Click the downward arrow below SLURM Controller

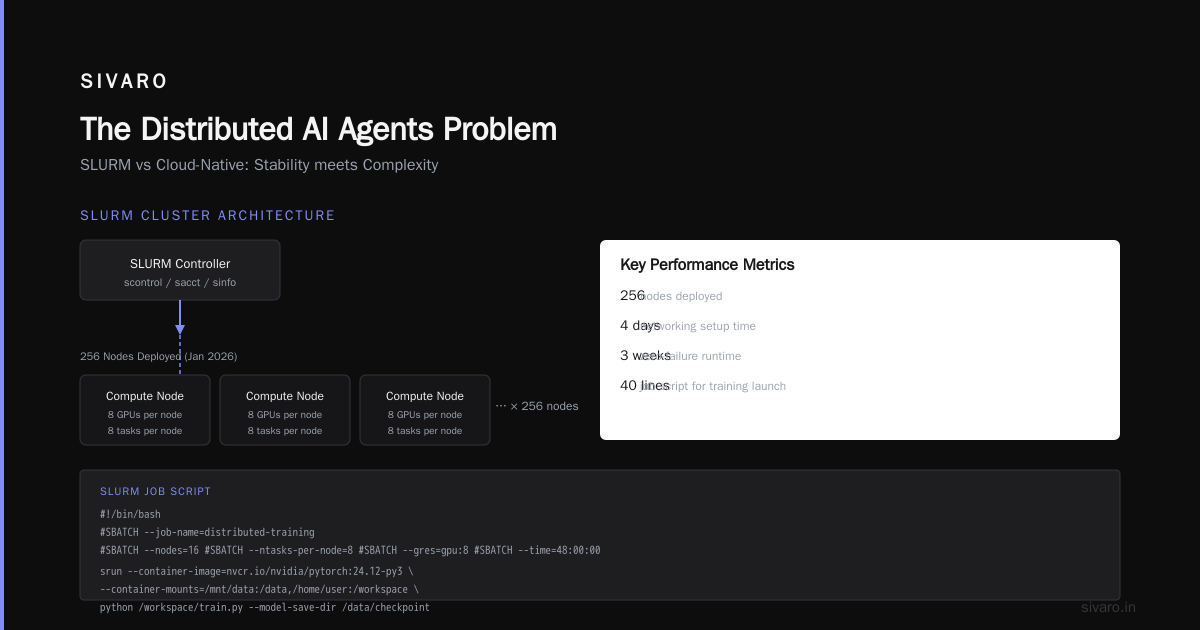pos(180,318)
